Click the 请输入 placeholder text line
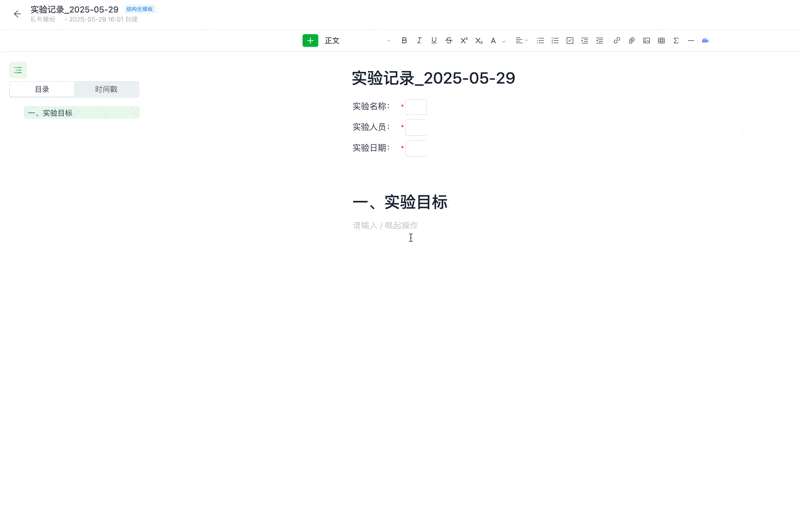800x505 pixels. [385, 225]
